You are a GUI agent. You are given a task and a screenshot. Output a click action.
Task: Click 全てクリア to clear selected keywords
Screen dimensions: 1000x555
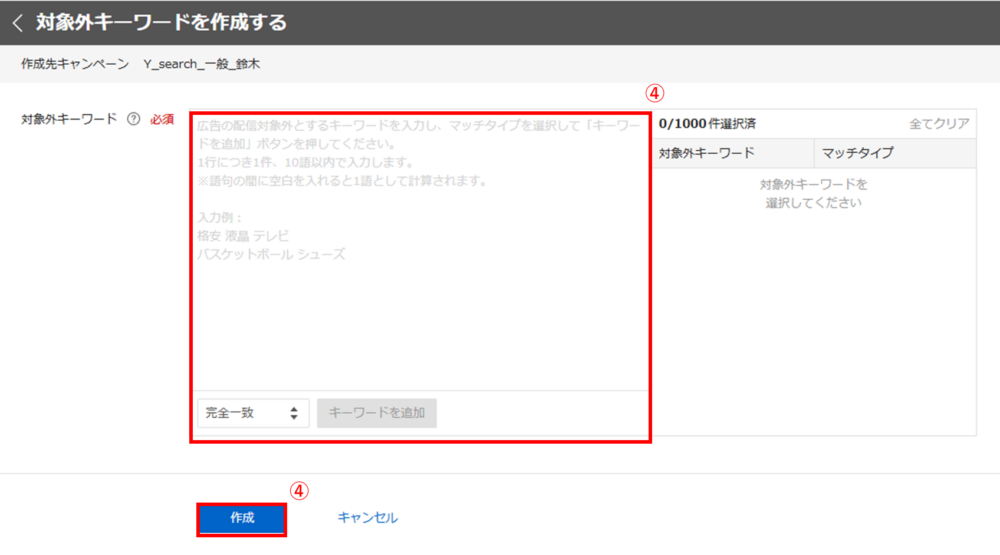tap(939, 124)
